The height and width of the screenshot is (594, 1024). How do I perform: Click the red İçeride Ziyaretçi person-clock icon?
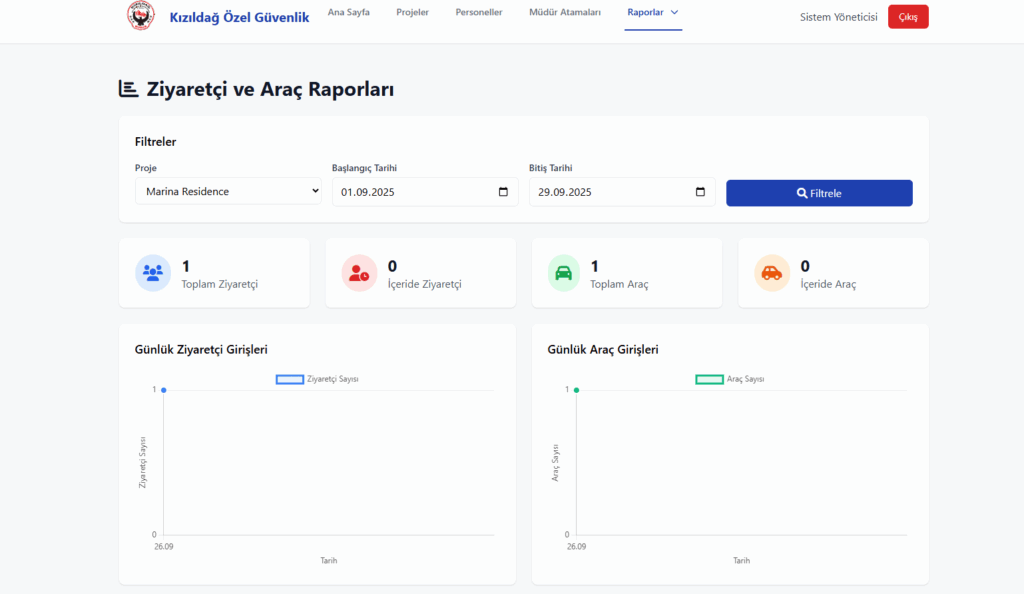pyautogui.click(x=359, y=272)
